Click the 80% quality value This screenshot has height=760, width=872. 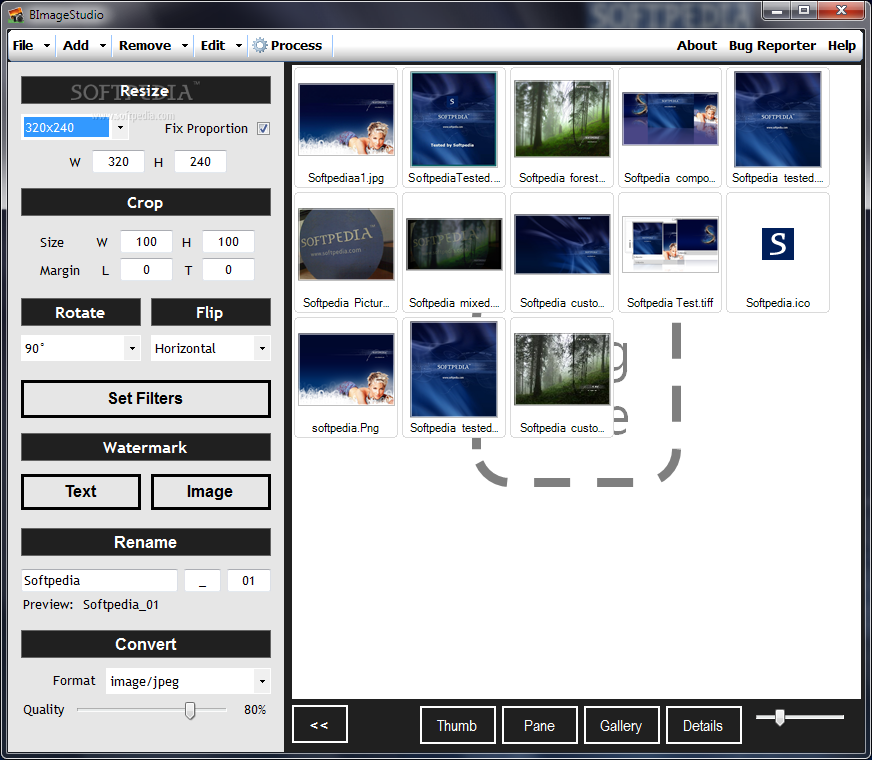point(255,710)
